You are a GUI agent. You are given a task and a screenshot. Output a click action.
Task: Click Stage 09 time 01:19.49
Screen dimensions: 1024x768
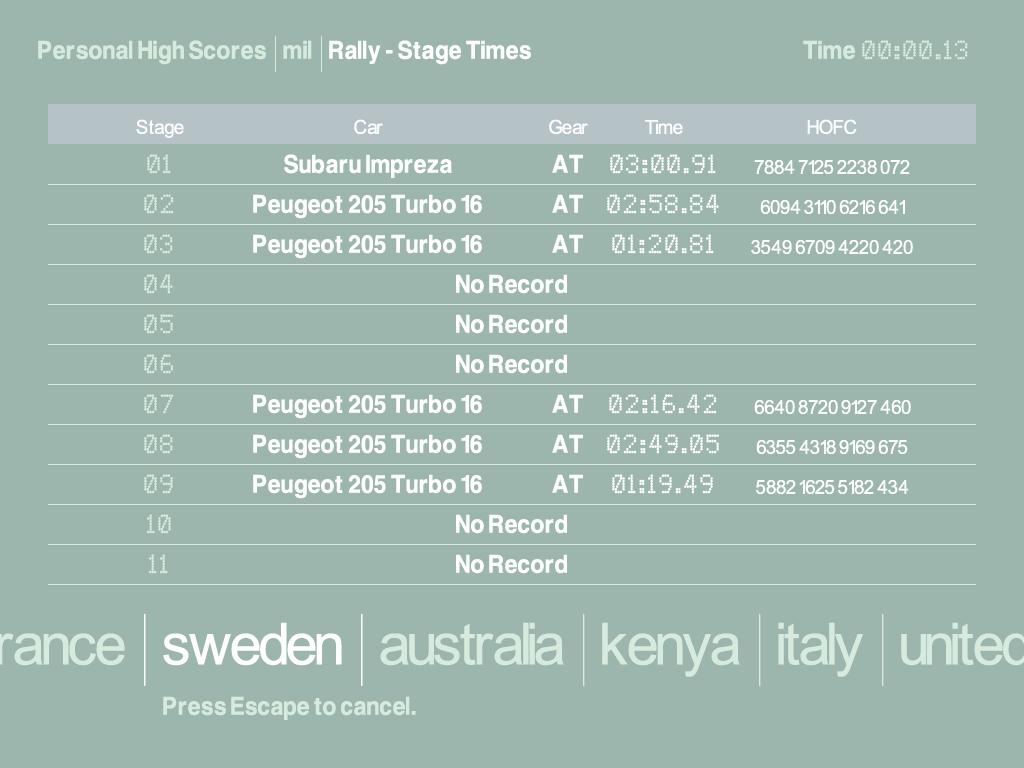(662, 485)
